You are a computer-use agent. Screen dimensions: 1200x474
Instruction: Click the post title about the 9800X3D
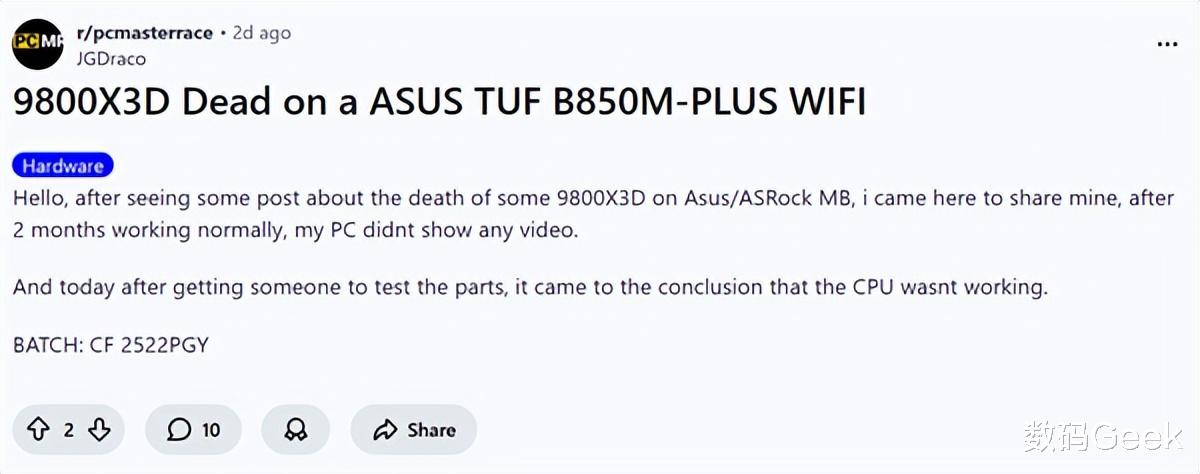pyautogui.click(x=439, y=103)
